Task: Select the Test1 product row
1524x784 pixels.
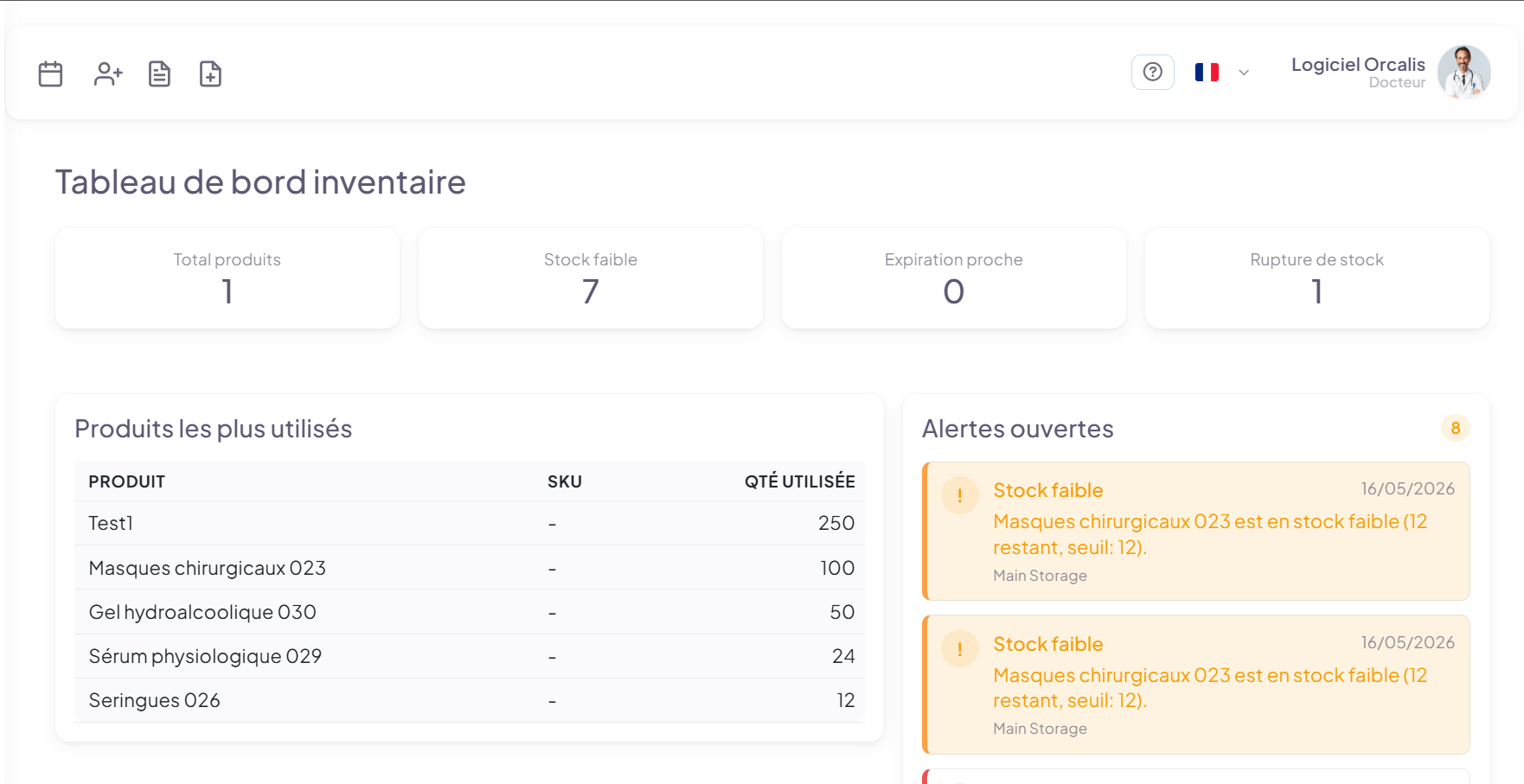Action: pos(470,523)
